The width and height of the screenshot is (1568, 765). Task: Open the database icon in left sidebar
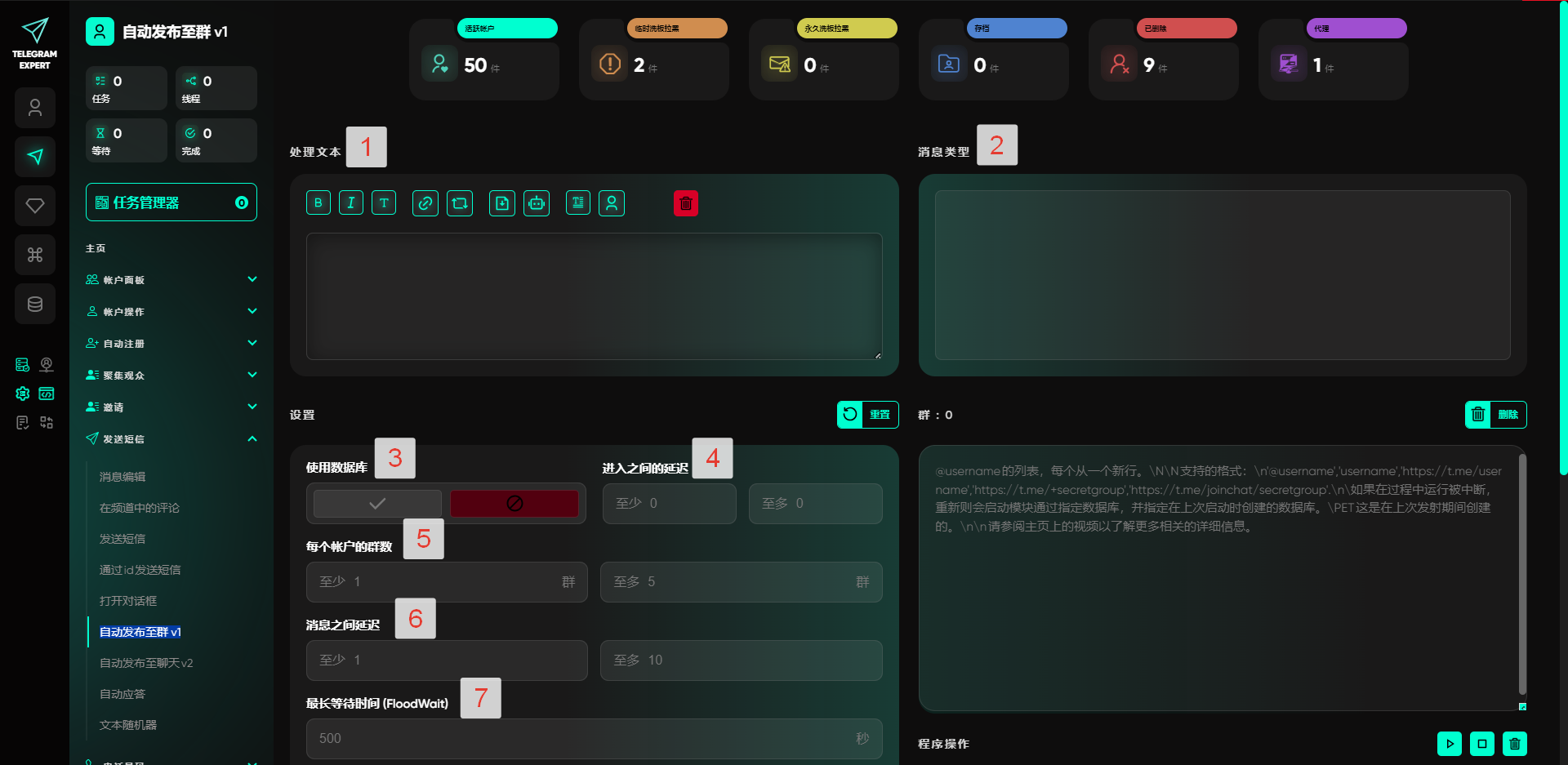coord(35,304)
